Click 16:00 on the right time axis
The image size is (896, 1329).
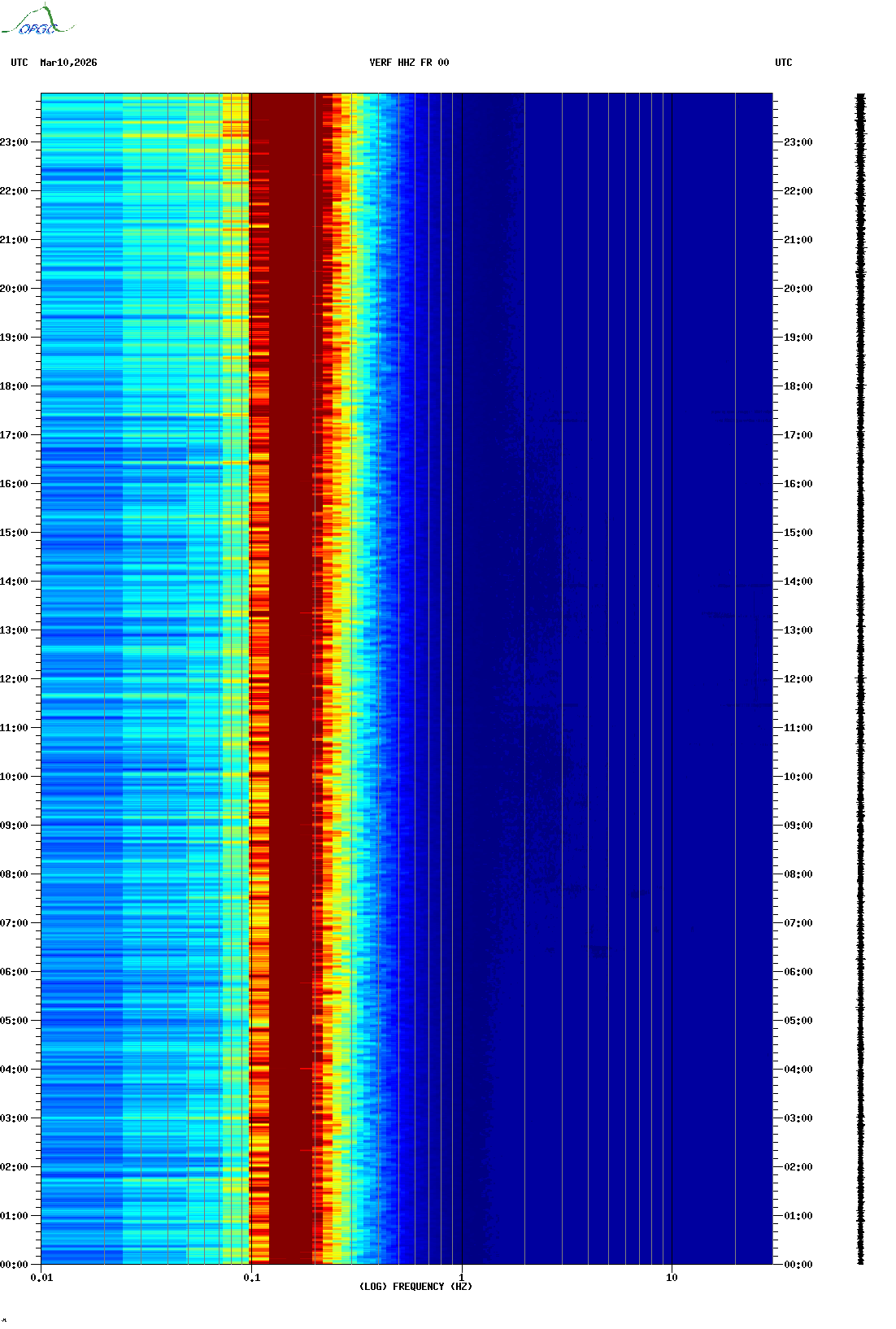[x=798, y=484]
